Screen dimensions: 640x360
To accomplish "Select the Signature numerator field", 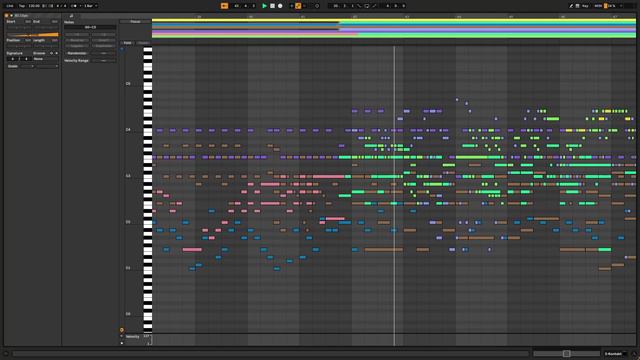I will pos(13,59).
